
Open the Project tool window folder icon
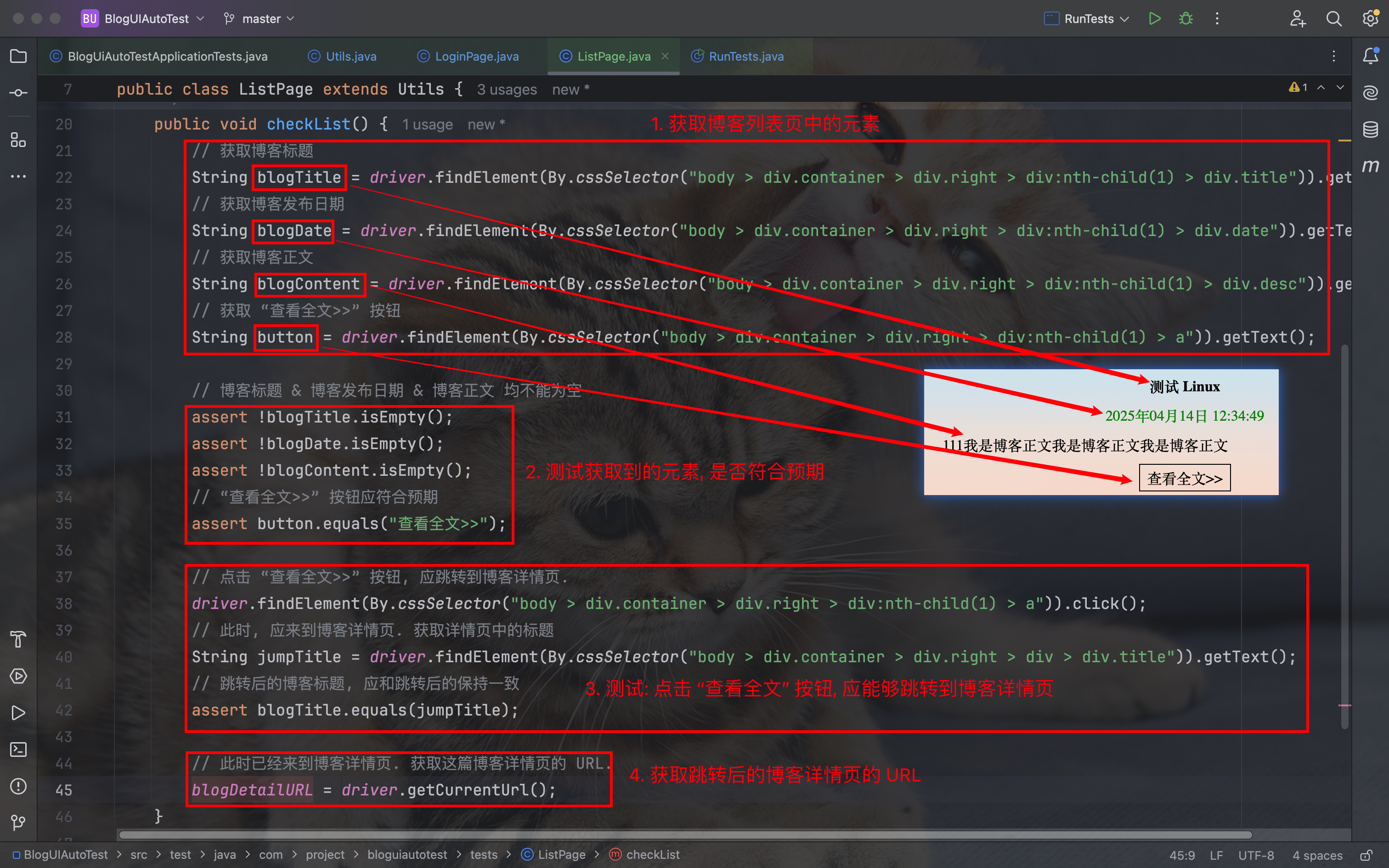[18, 56]
